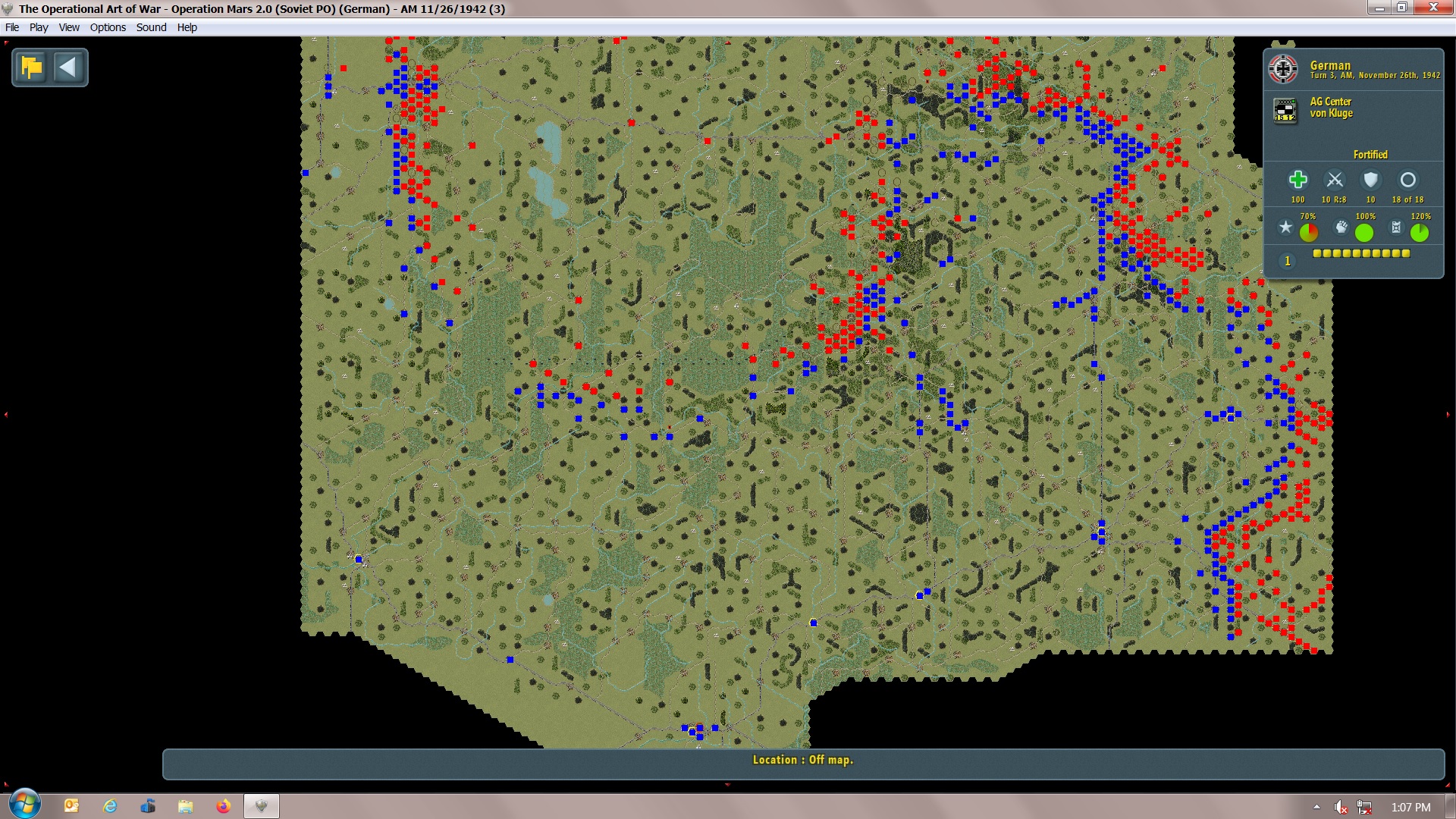Open the Play menu

[39, 27]
